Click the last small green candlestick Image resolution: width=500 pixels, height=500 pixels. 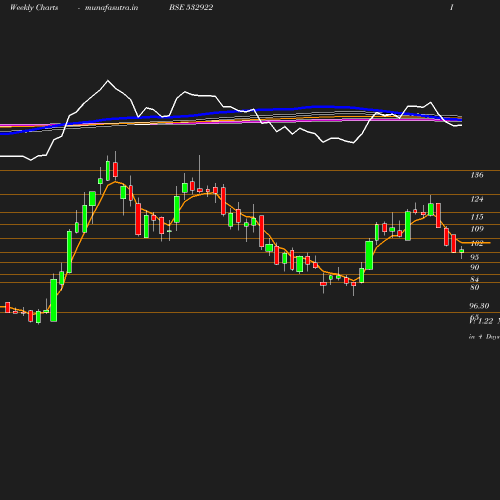pos(462,252)
